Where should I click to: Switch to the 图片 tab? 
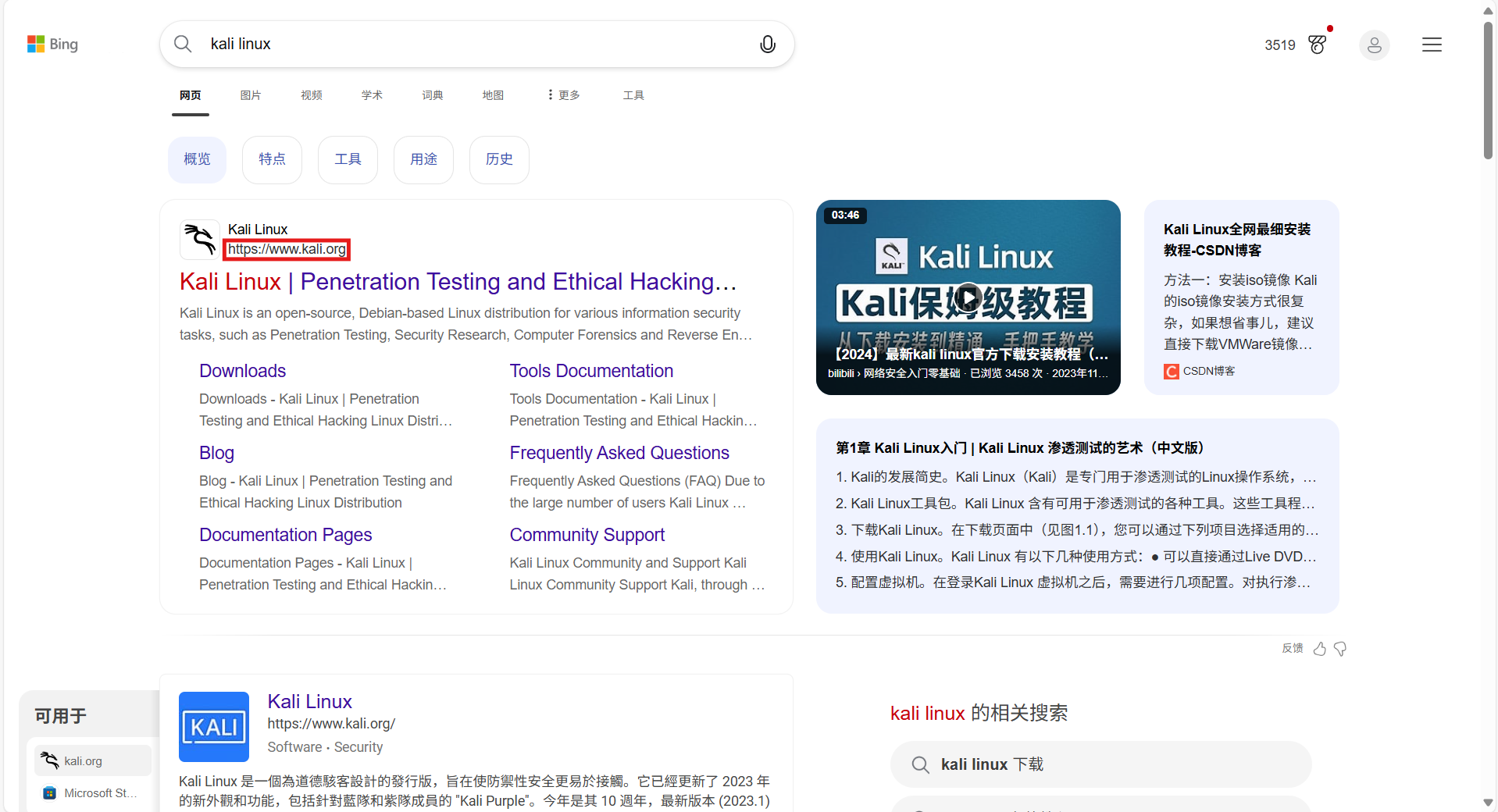tap(251, 94)
